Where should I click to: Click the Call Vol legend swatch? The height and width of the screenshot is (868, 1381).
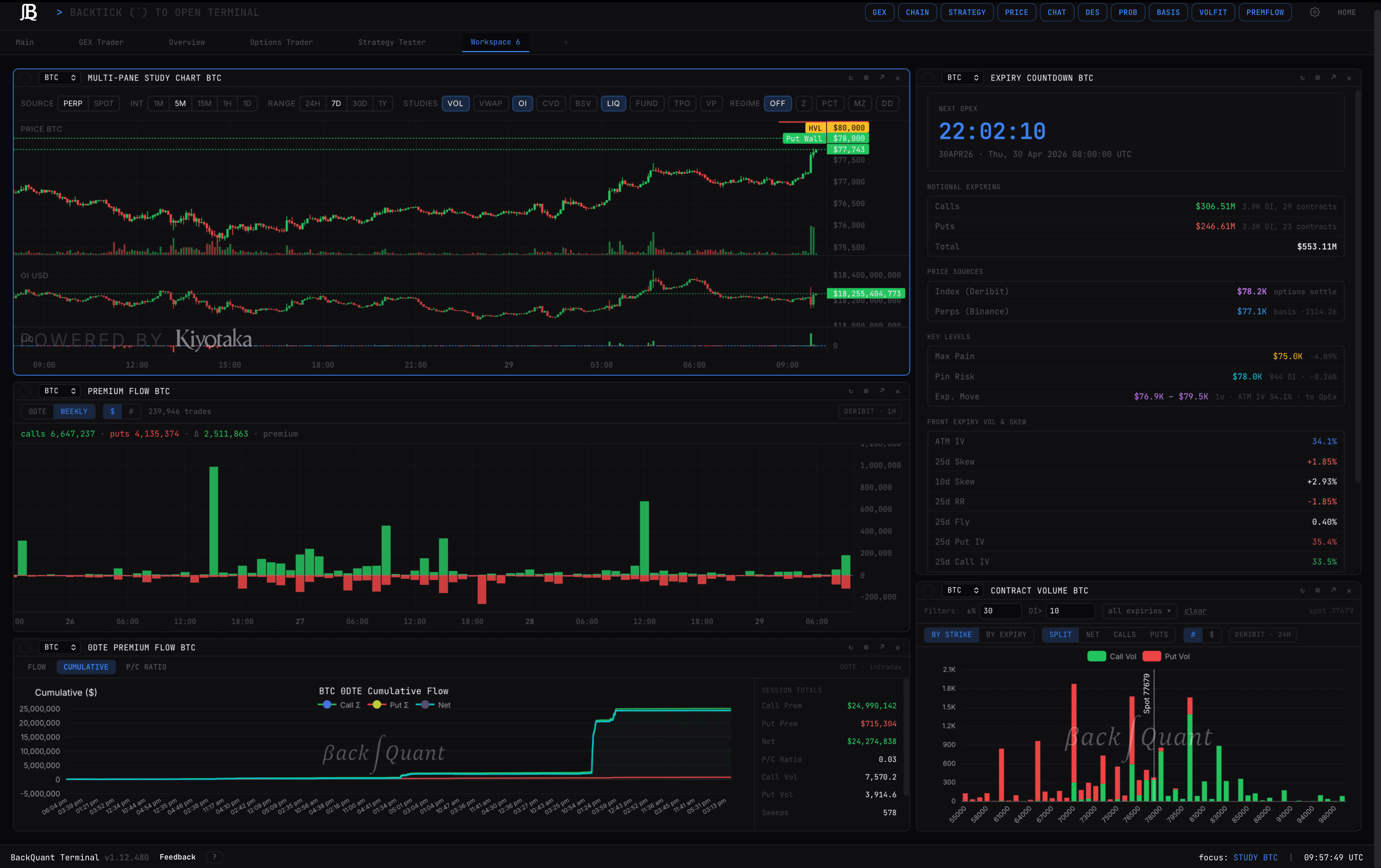point(1096,656)
